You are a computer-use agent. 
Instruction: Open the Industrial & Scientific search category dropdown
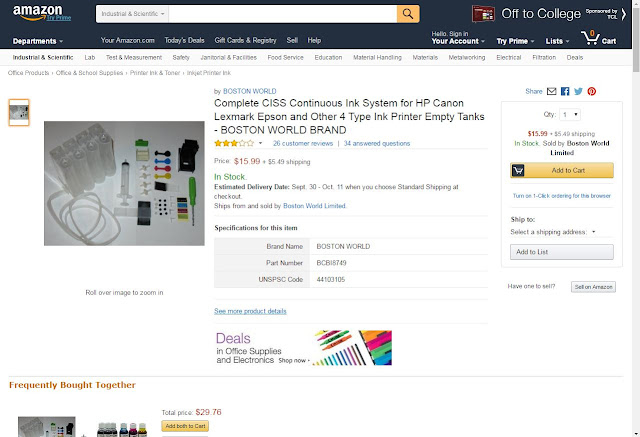coord(134,15)
